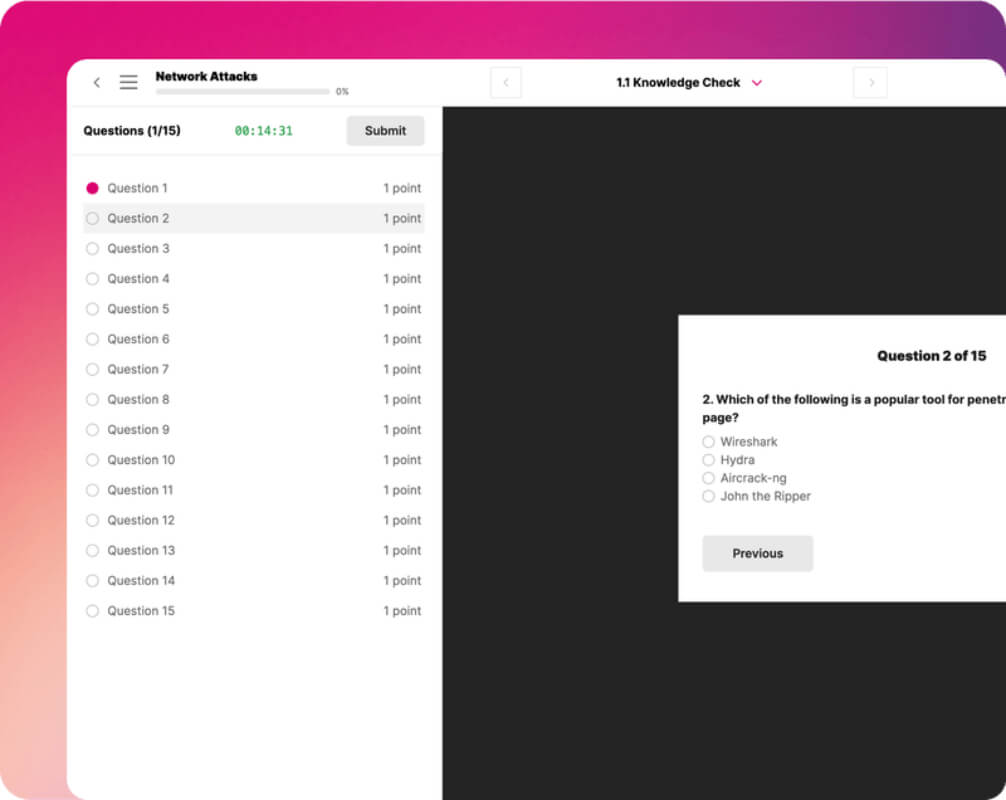1006x800 pixels.
Task: Select the John the Ripper option
Action: click(x=756, y=496)
